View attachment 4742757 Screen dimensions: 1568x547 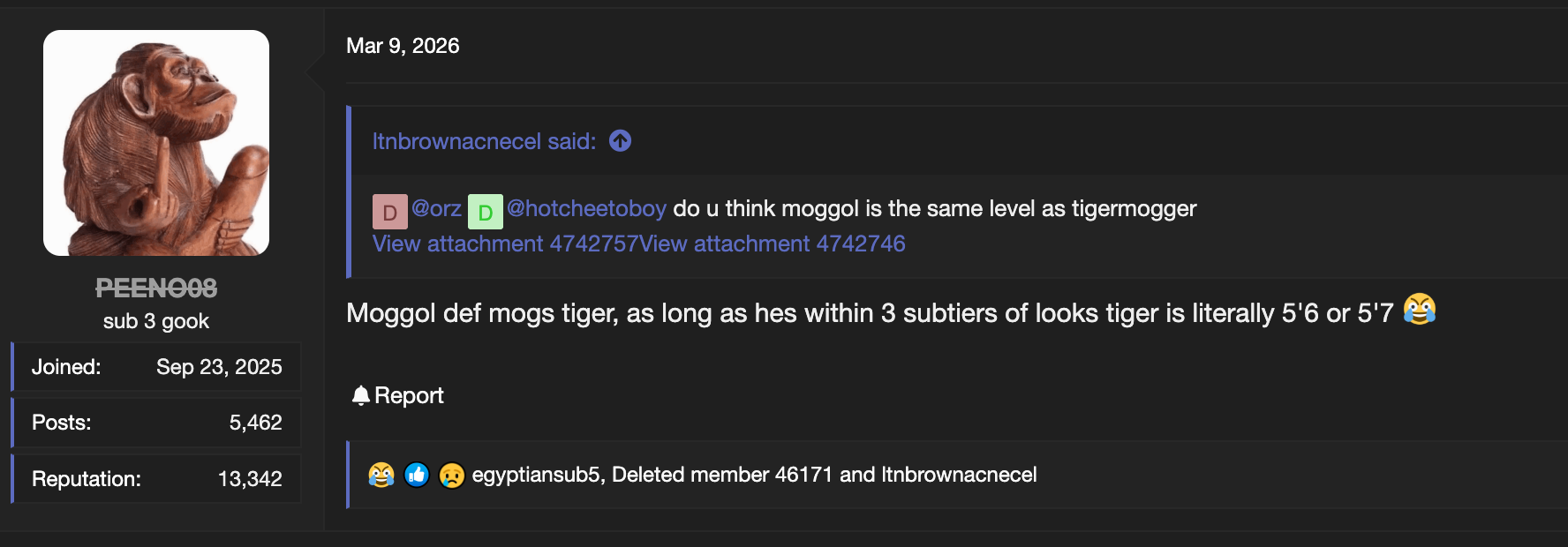[x=505, y=244]
